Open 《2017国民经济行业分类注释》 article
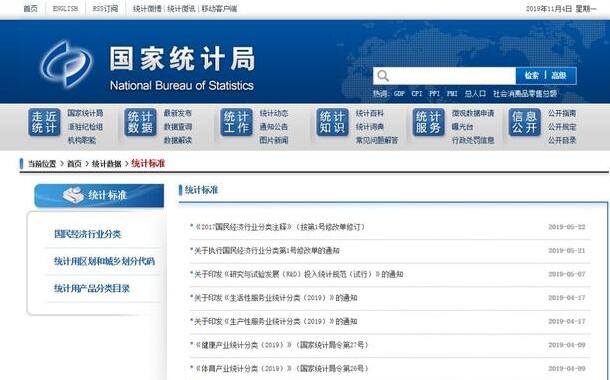This screenshot has height=380, width=610. pyautogui.click(x=279, y=227)
